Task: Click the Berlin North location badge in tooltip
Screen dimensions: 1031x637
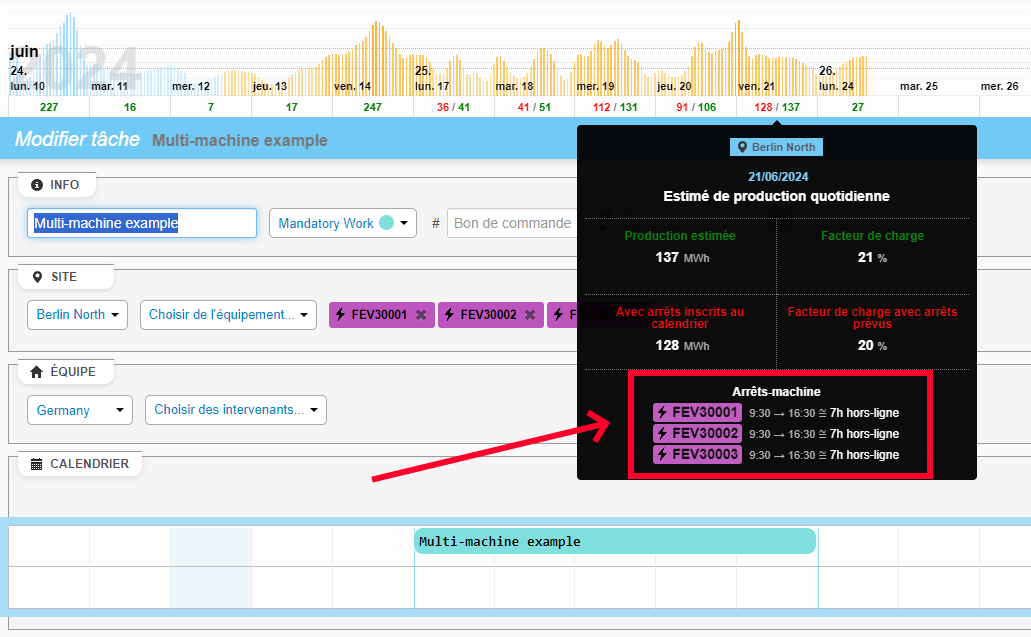Action: pyautogui.click(x=776, y=147)
